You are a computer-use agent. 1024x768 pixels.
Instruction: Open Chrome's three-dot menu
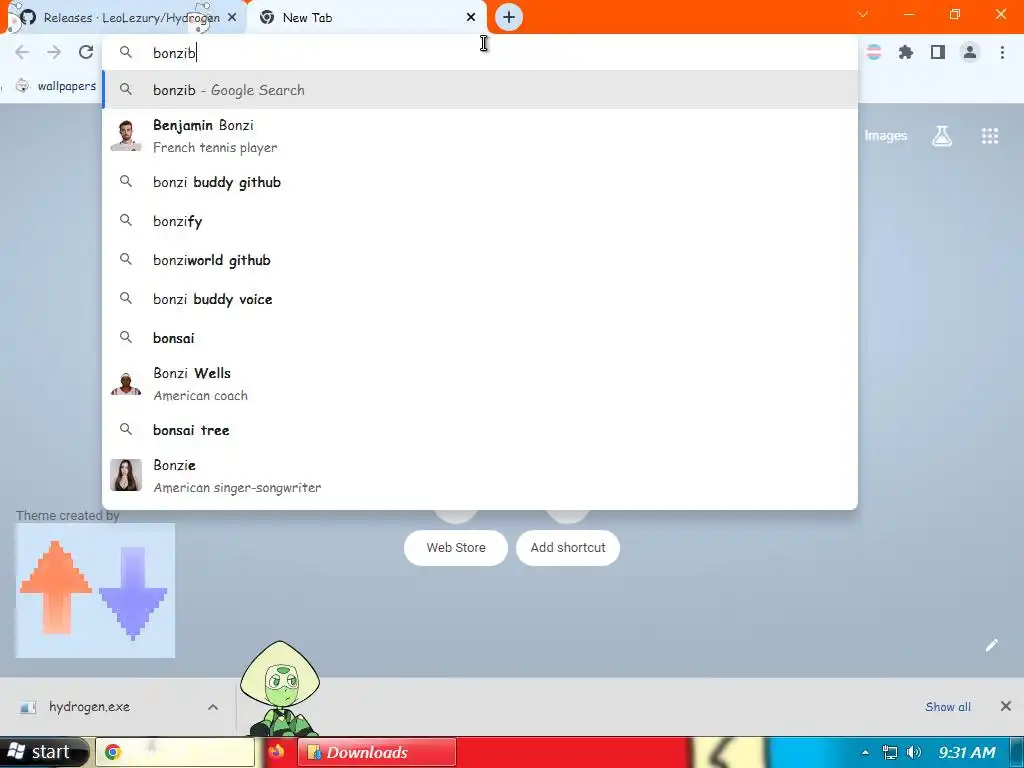click(1002, 52)
